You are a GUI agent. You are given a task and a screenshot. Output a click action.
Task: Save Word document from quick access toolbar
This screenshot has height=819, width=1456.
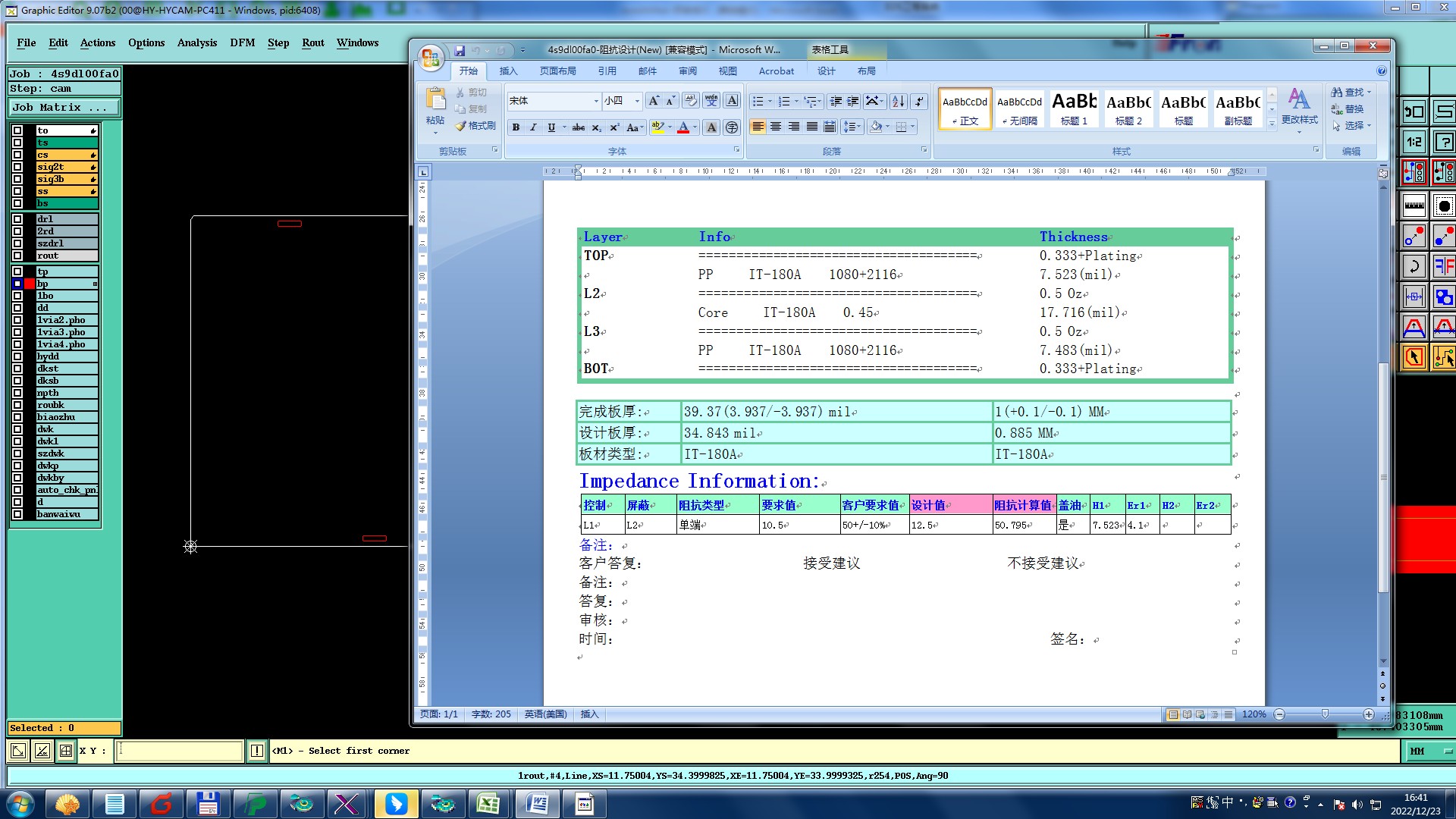(460, 51)
